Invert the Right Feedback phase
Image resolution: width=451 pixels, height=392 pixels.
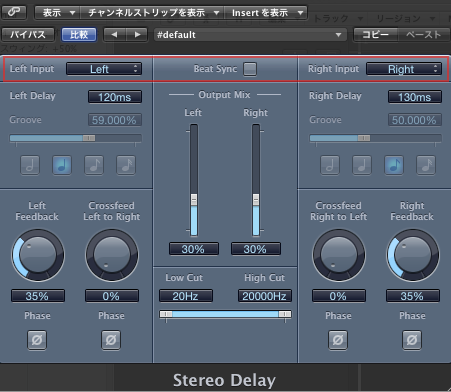[412, 340]
